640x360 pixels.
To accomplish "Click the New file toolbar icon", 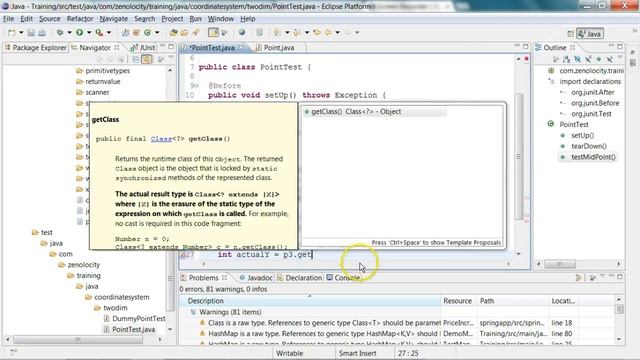I will coord(11,33).
